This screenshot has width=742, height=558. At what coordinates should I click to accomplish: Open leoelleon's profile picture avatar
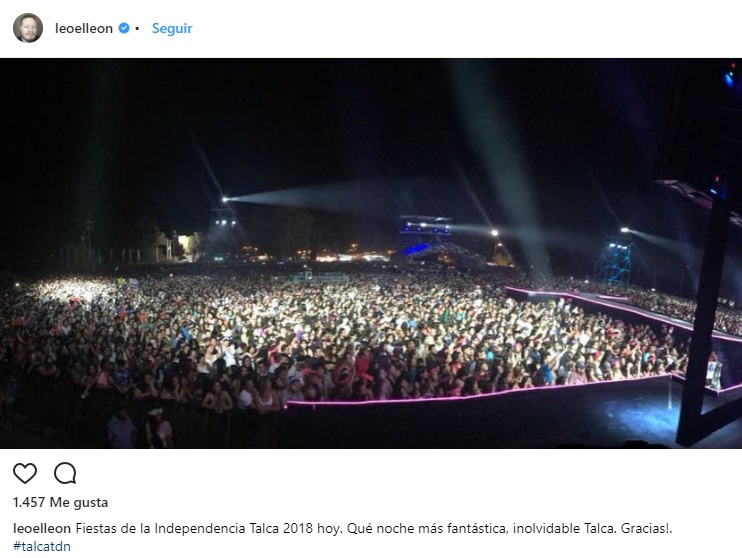click(x=27, y=28)
